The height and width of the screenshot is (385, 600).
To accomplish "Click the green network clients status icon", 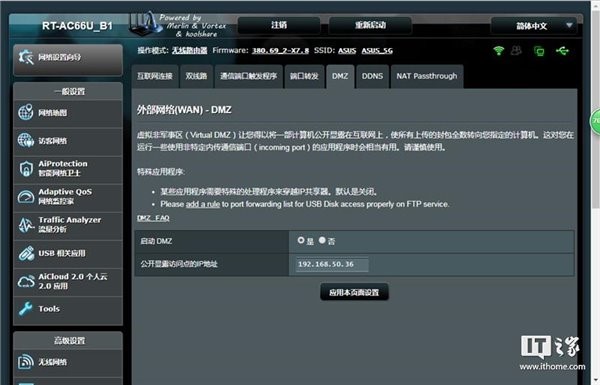I will (x=539, y=51).
